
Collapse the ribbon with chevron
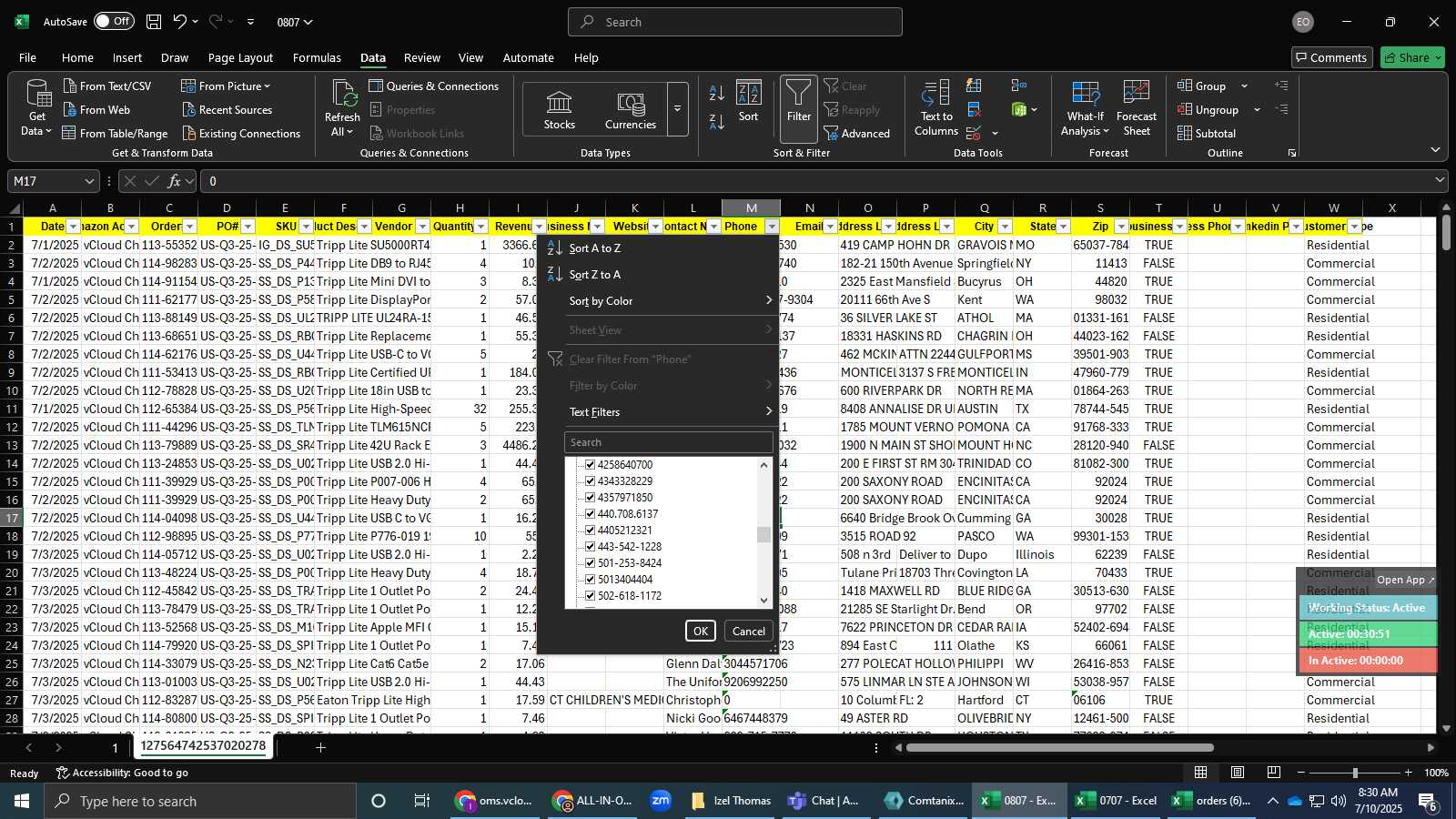click(x=1435, y=150)
